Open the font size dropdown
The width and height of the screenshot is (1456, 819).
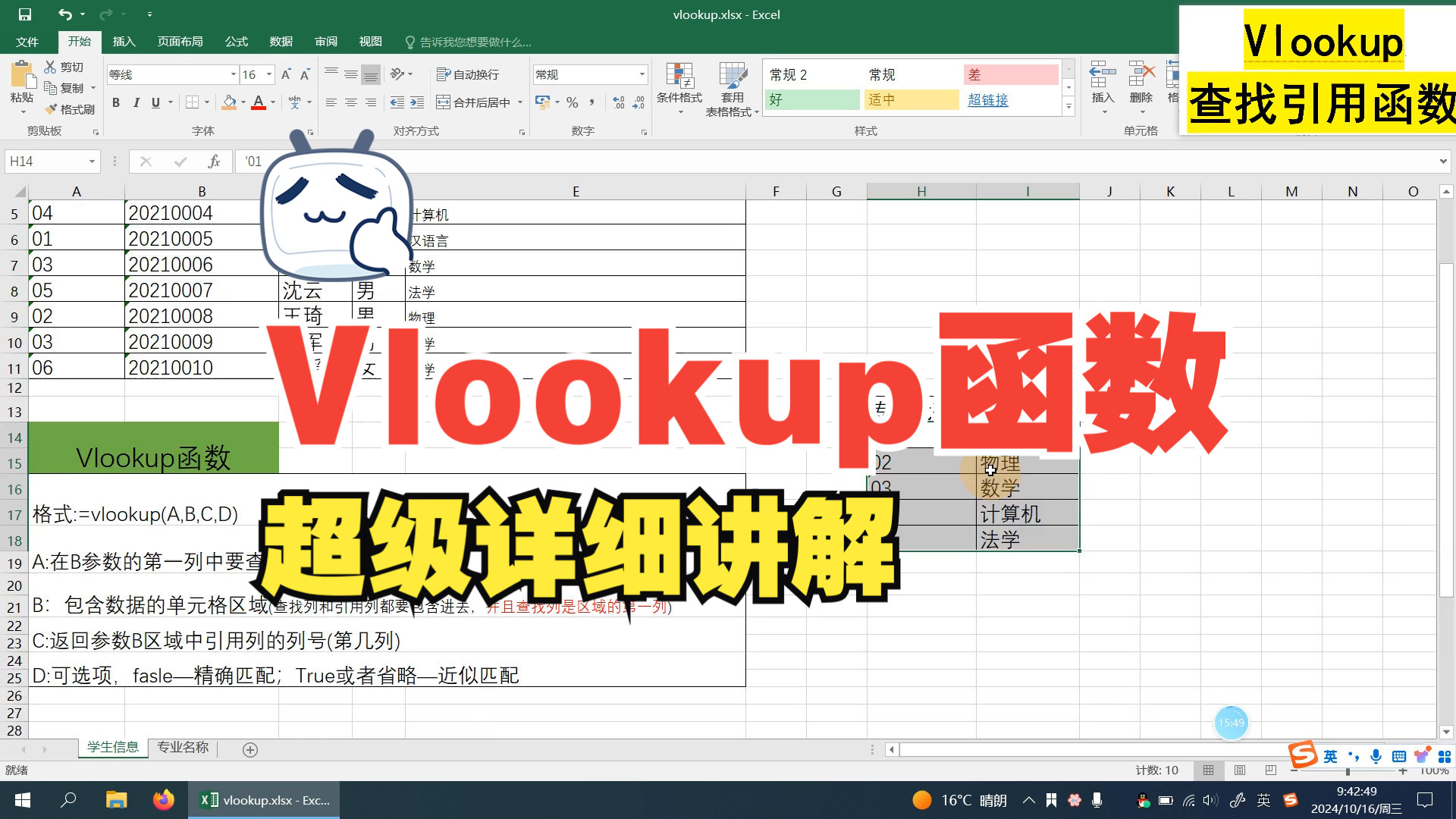click(x=269, y=74)
